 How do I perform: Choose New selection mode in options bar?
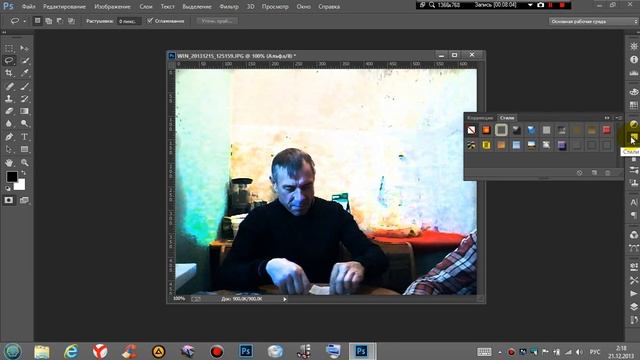(x=37, y=21)
